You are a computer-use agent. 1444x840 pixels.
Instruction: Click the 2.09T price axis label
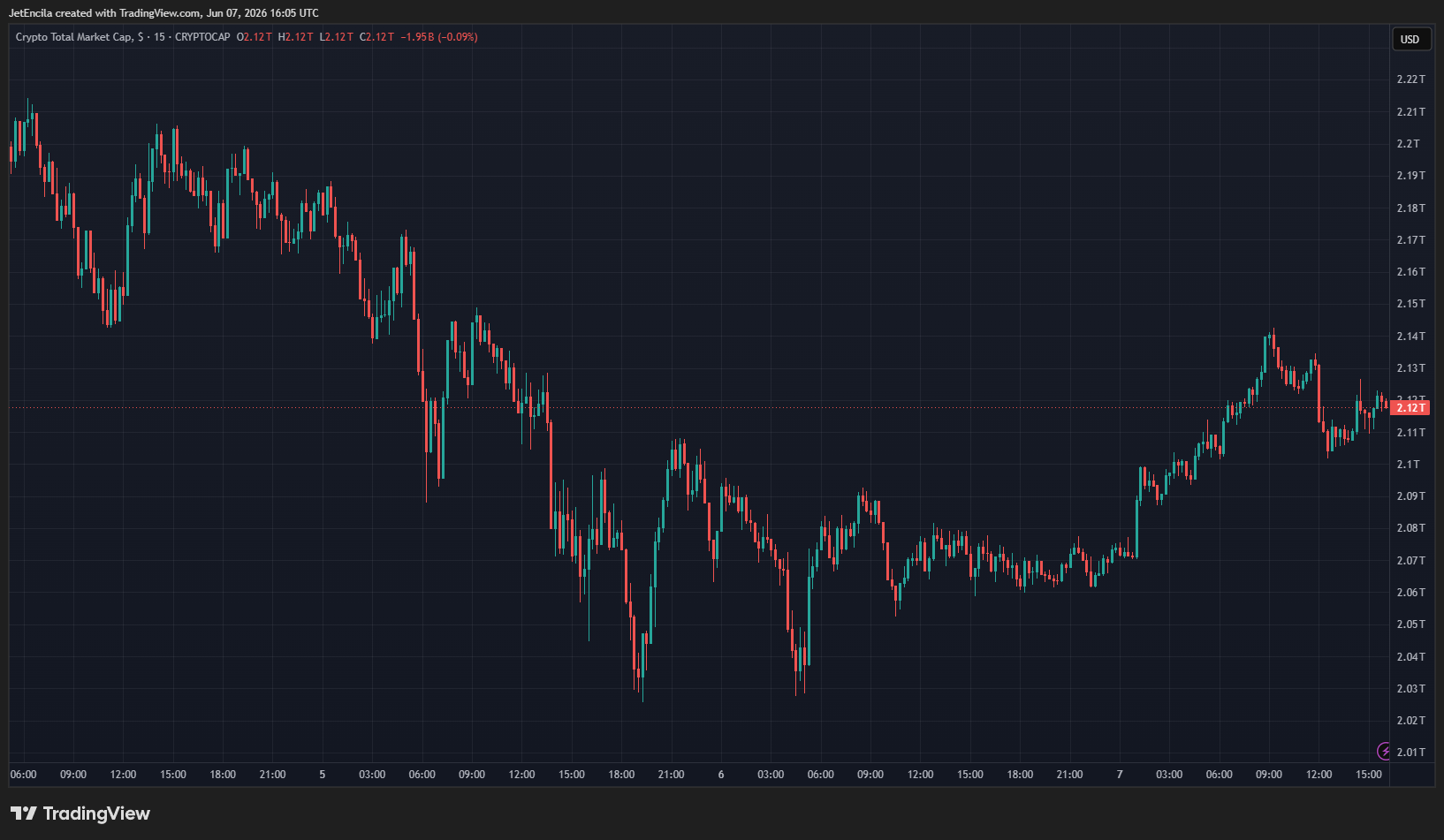tap(1410, 496)
